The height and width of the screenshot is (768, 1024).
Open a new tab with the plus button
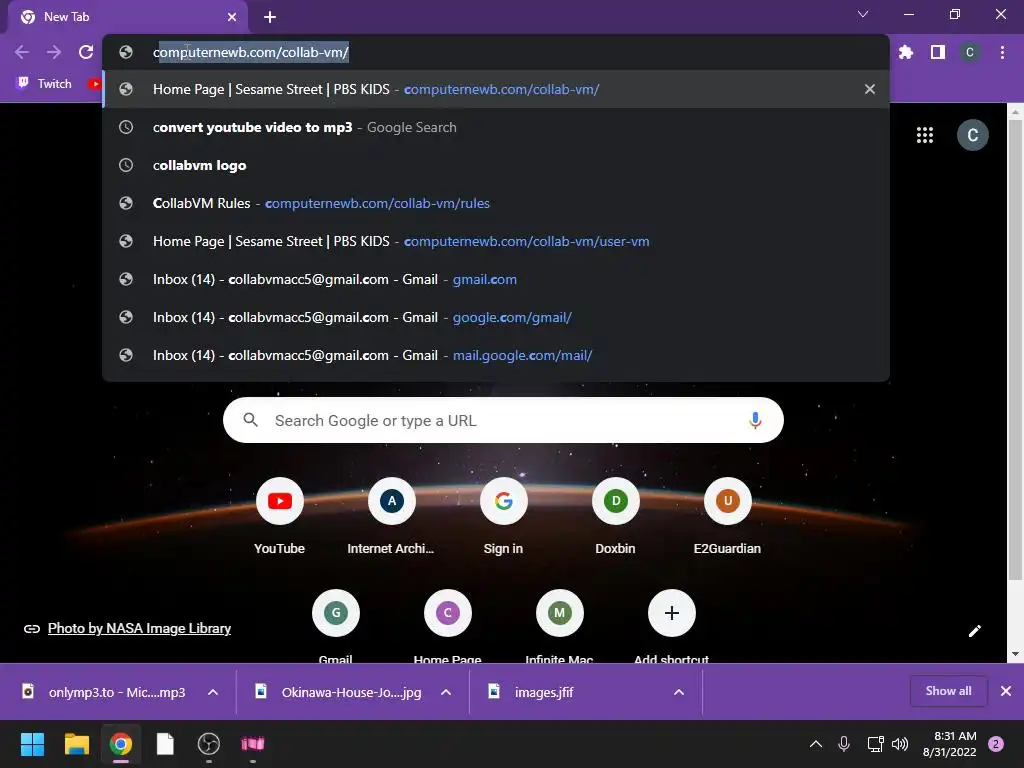pos(270,17)
